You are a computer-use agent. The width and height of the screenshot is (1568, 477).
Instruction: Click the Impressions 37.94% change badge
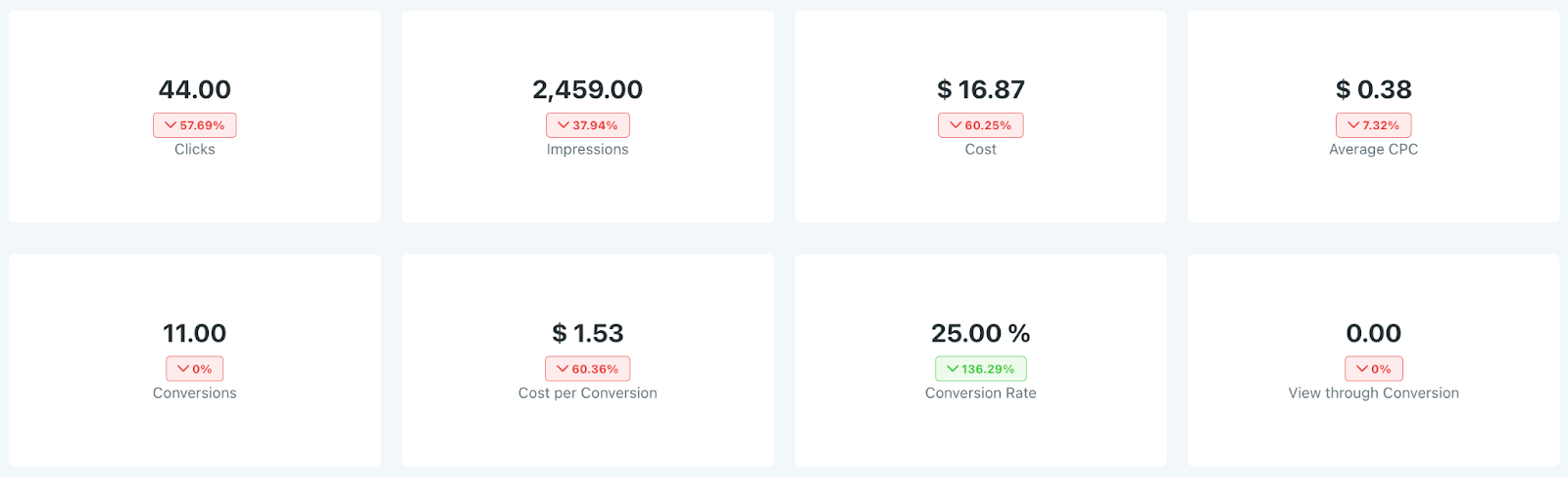[588, 125]
